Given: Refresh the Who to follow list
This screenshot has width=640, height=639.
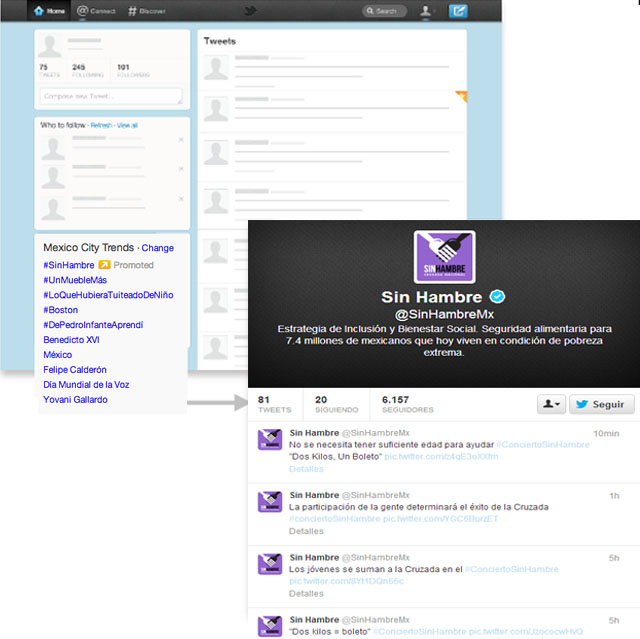Looking at the screenshot, I should (101, 125).
